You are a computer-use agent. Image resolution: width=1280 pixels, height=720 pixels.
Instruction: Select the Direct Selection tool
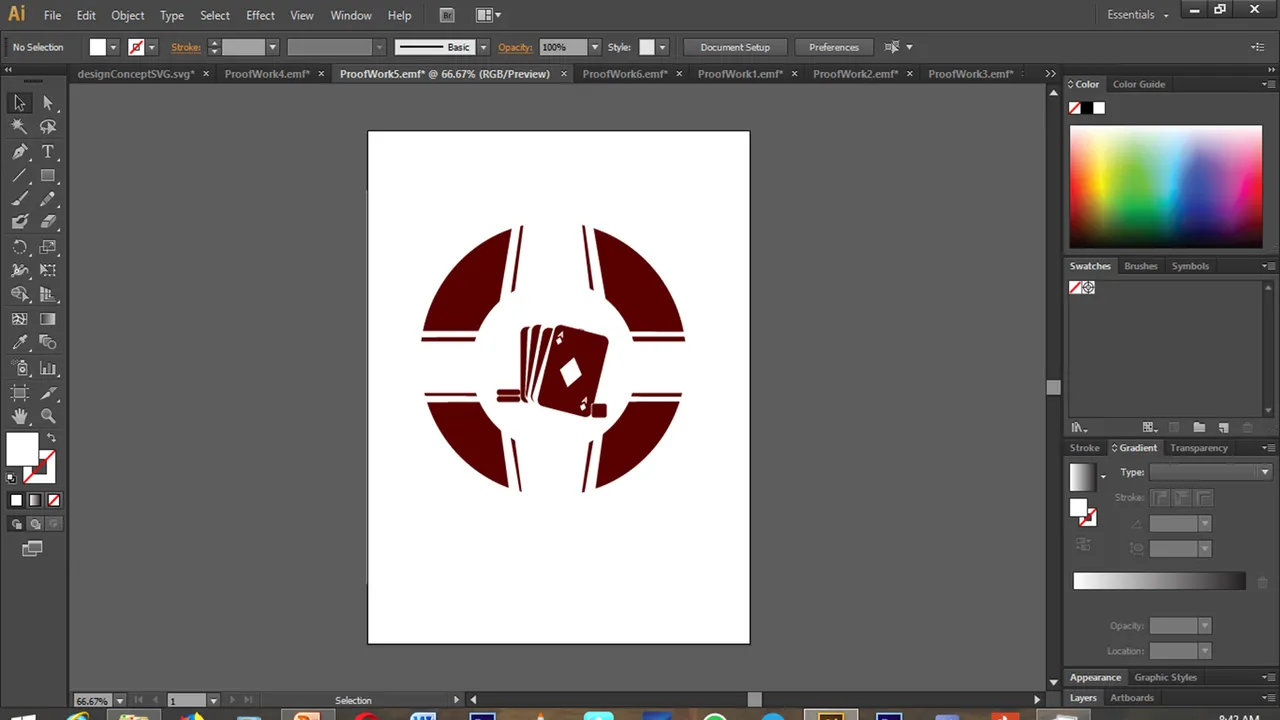click(x=47, y=103)
